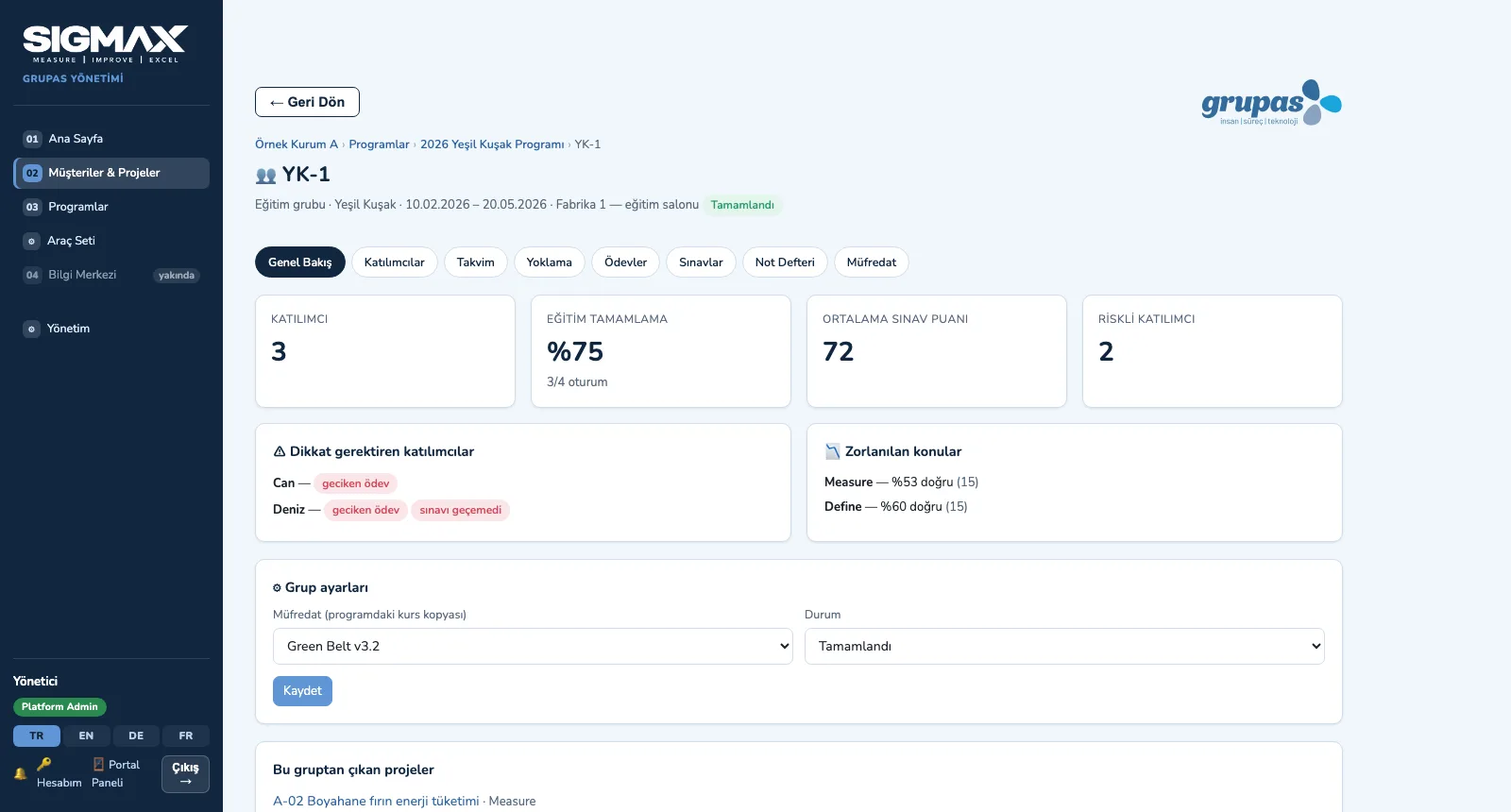Open A-02 Boyahane fırın enerji tüketimi project
Viewport: 1511px width, 812px height.
[x=376, y=801]
